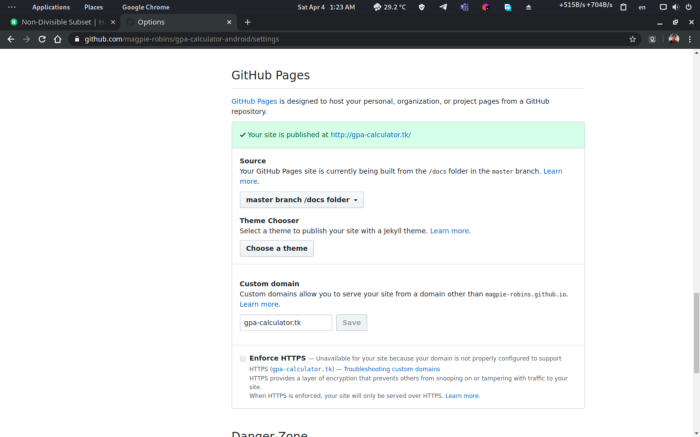Go back using the browser back arrow

11,39
